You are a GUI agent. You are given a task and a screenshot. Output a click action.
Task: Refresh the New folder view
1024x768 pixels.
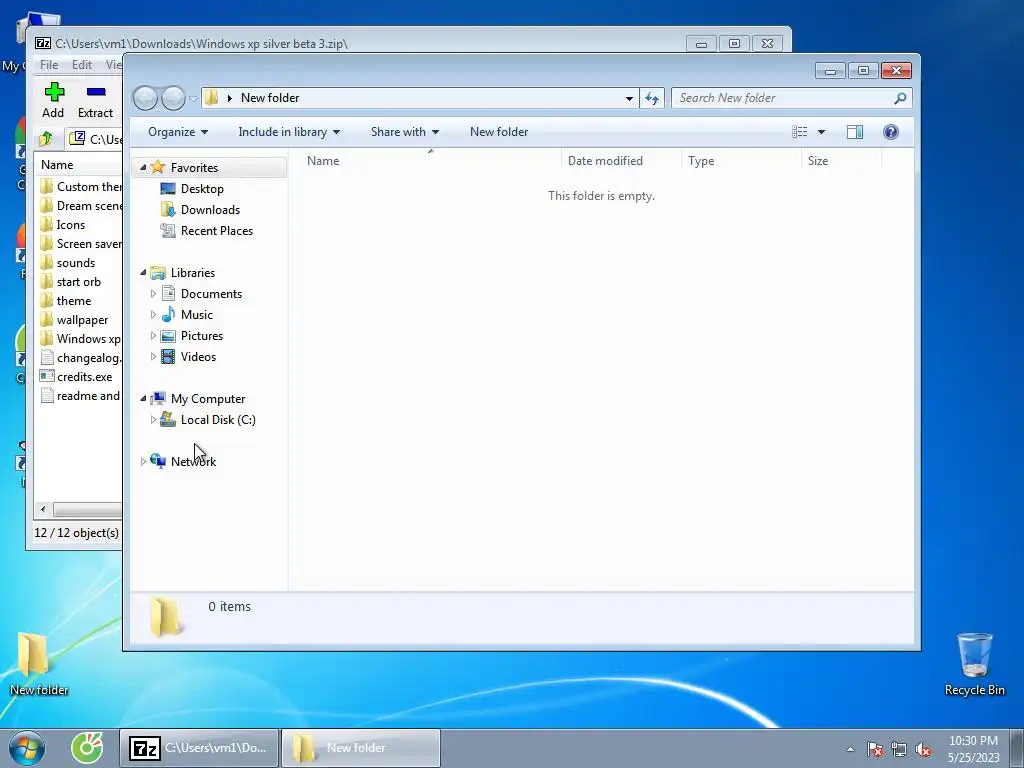point(652,98)
